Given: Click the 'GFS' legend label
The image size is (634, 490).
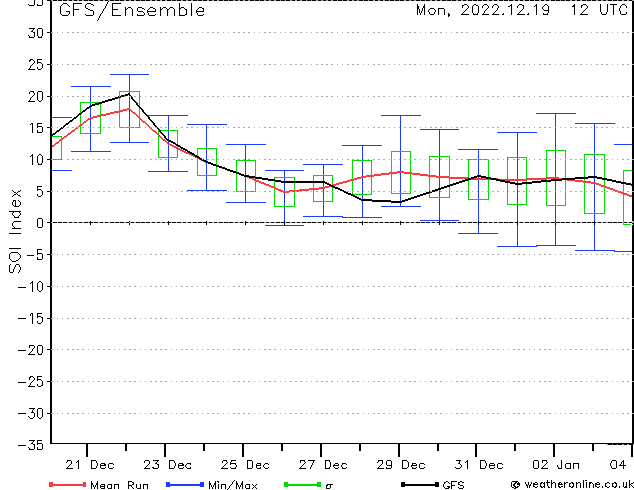Looking at the screenshot, I should coord(453,485).
